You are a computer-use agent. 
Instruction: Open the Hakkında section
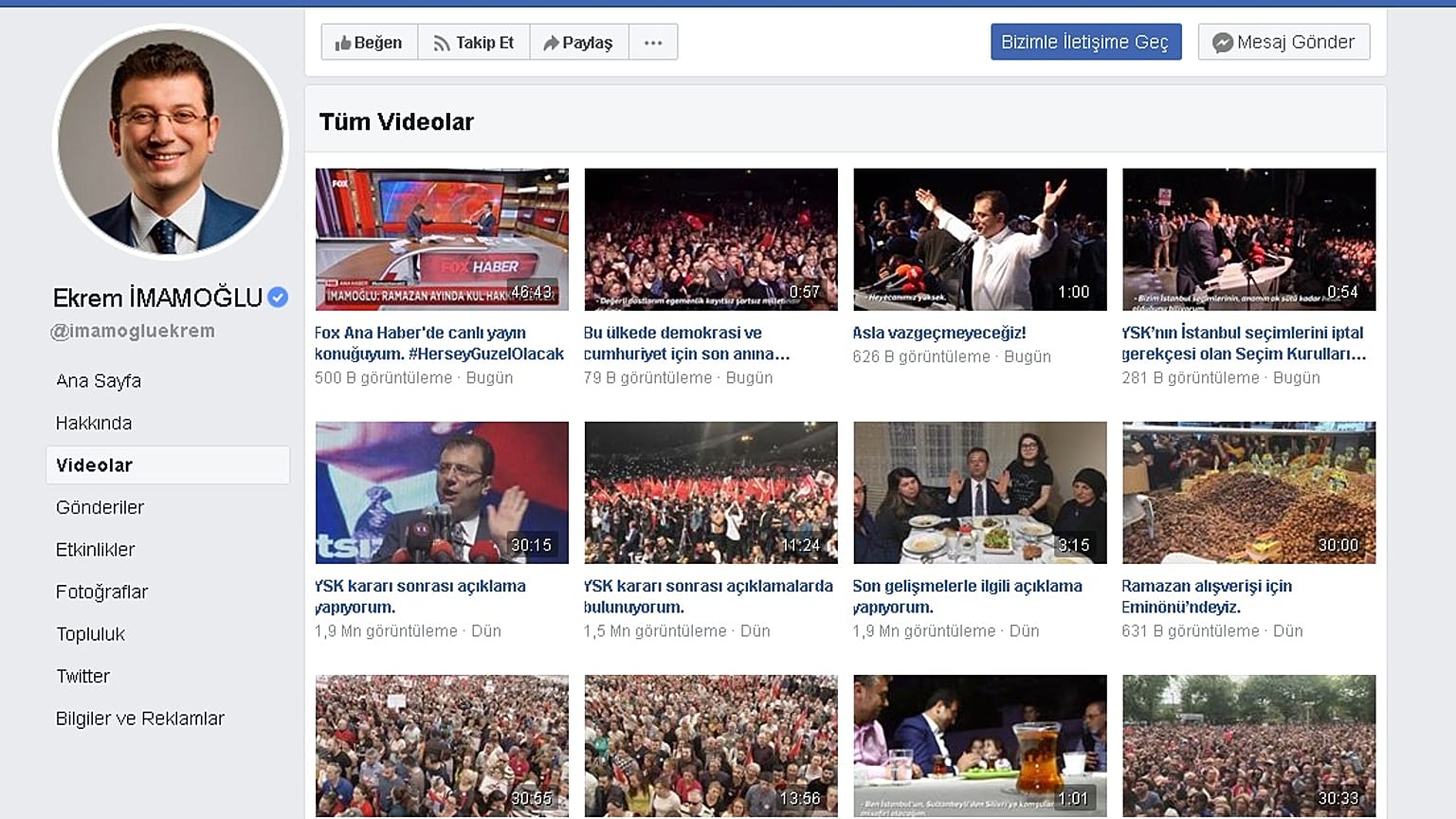[x=94, y=423]
